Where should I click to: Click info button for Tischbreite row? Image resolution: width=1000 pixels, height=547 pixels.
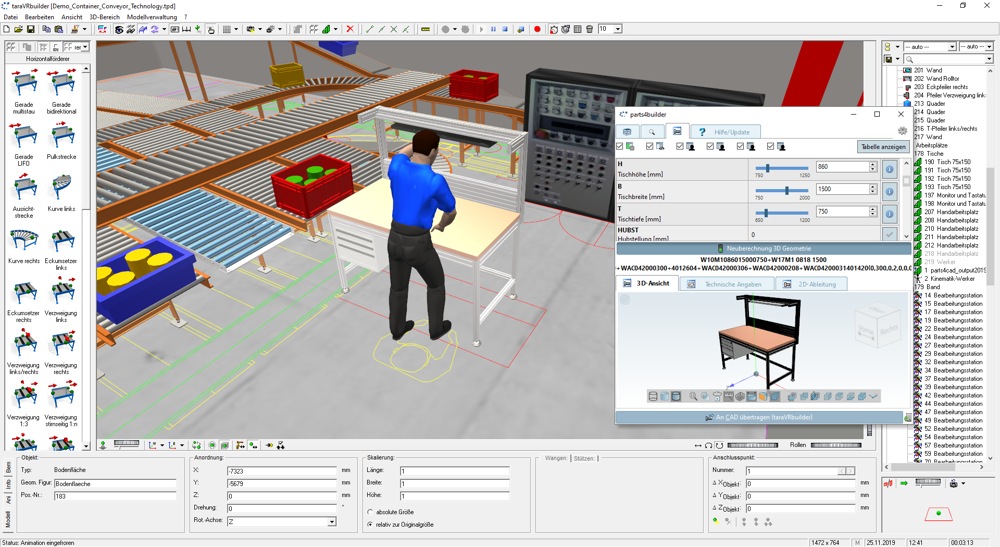[x=890, y=191]
